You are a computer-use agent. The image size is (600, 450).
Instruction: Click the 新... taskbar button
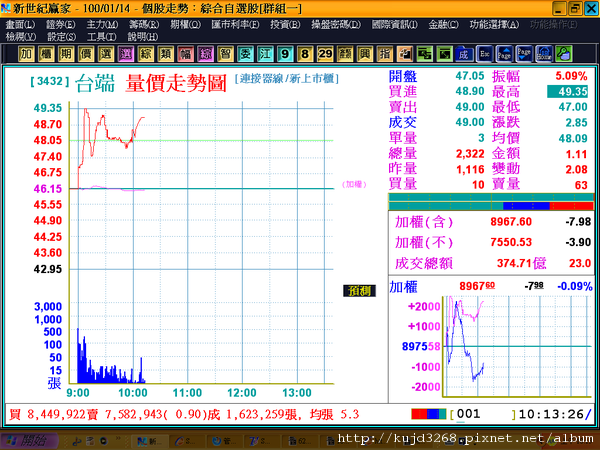[x=149, y=442]
